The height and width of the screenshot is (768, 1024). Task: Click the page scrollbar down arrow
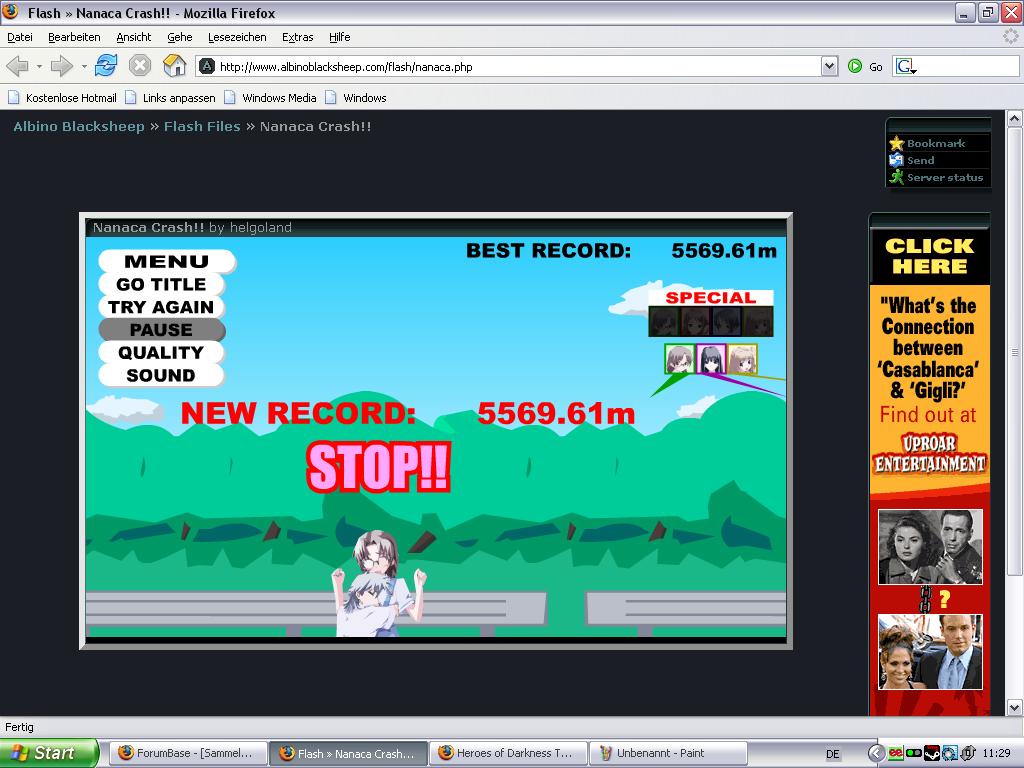tap(1014, 707)
